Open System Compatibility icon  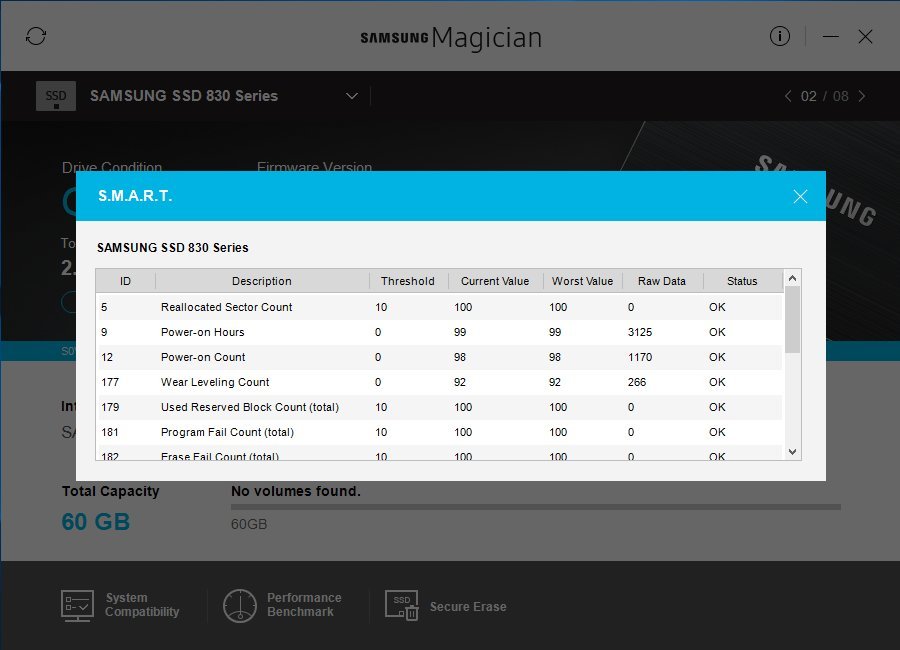pyautogui.click(x=77, y=605)
